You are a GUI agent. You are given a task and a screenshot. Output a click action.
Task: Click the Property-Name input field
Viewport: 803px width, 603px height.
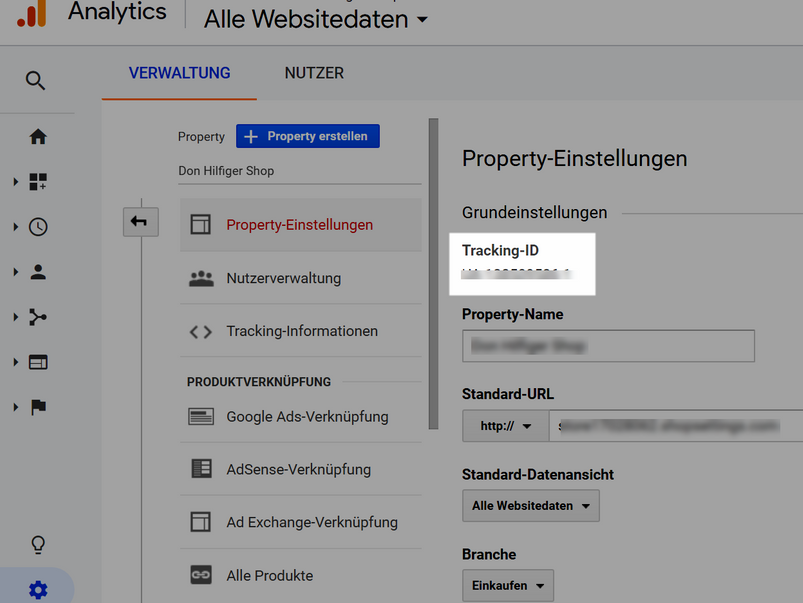(608, 346)
